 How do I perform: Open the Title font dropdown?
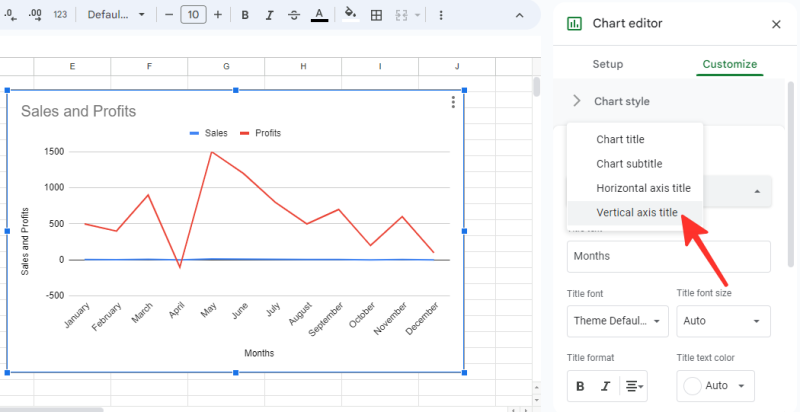tap(617, 321)
